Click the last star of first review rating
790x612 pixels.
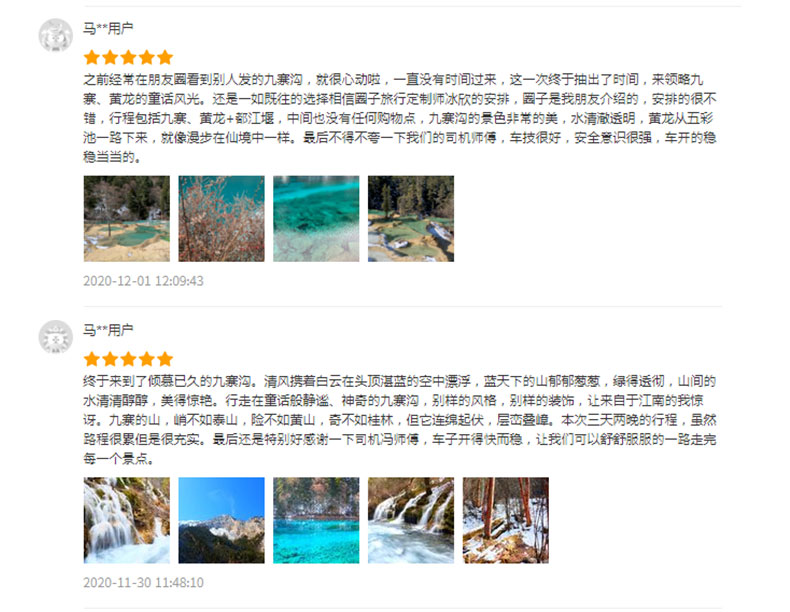point(165,57)
